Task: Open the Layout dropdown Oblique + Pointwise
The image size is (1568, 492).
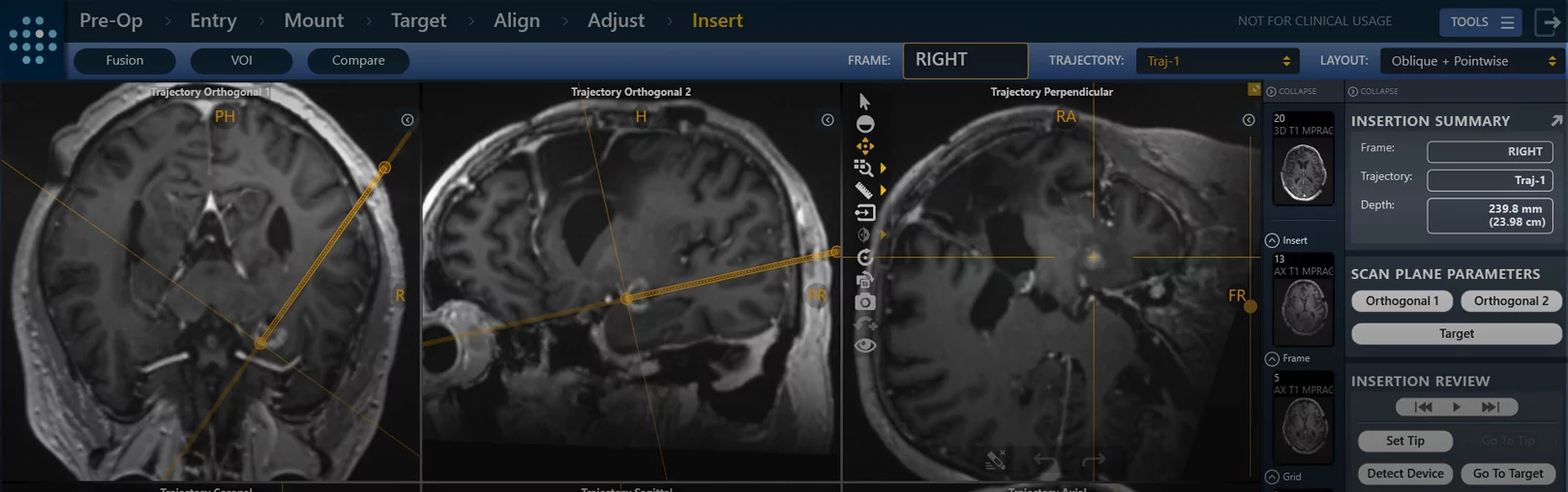Action: click(x=1473, y=61)
